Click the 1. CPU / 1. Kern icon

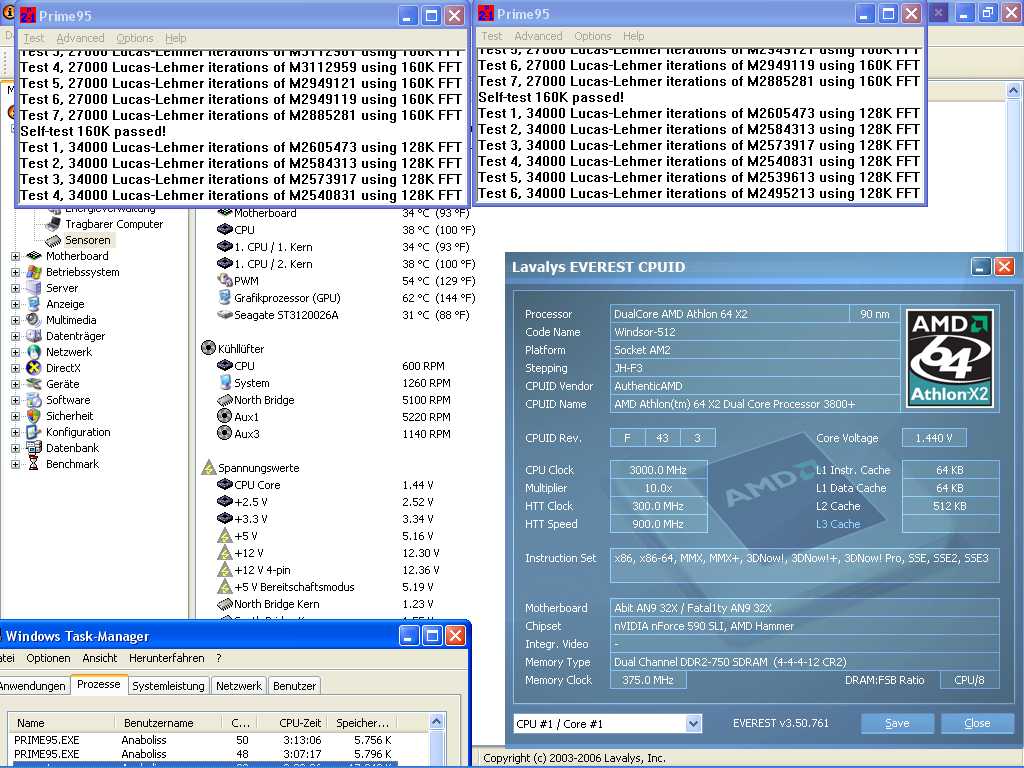(x=225, y=247)
